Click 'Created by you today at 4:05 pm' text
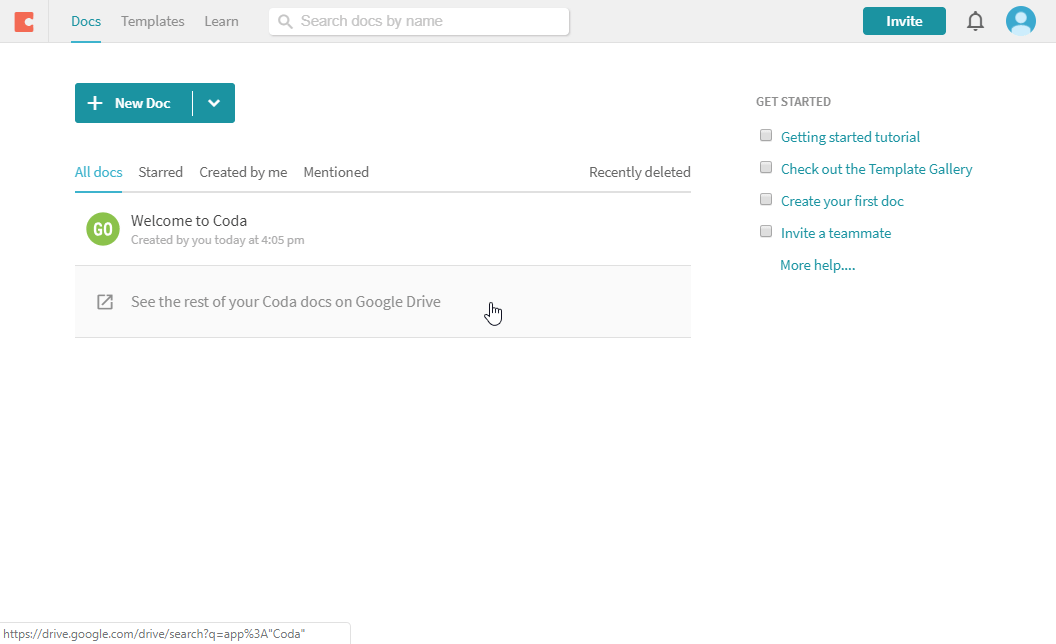1056x644 pixels. 218,240
